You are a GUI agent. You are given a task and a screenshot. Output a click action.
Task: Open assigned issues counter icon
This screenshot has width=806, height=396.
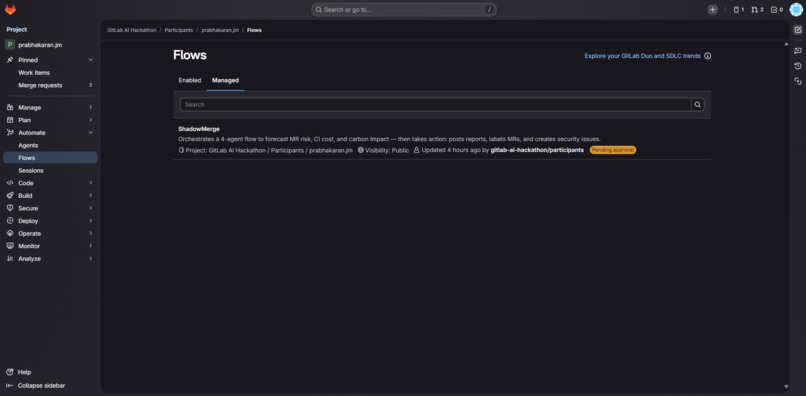pos(739,10)
